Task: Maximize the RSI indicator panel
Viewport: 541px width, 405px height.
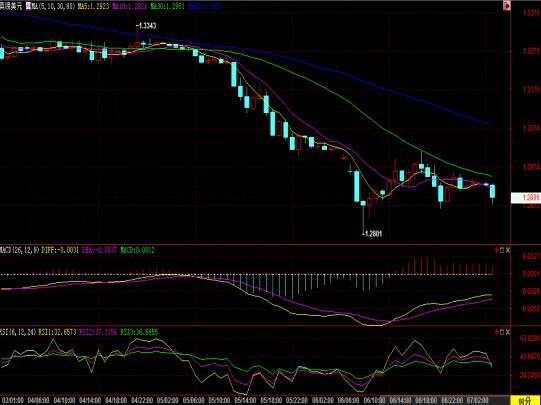Action: (502, 332)
